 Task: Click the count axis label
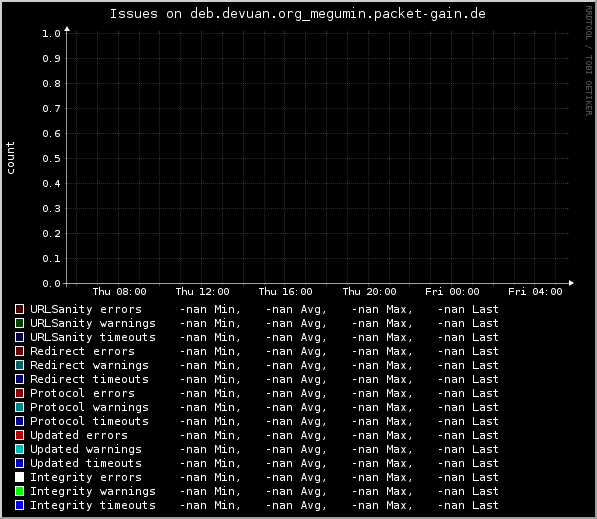click(10, 158)
